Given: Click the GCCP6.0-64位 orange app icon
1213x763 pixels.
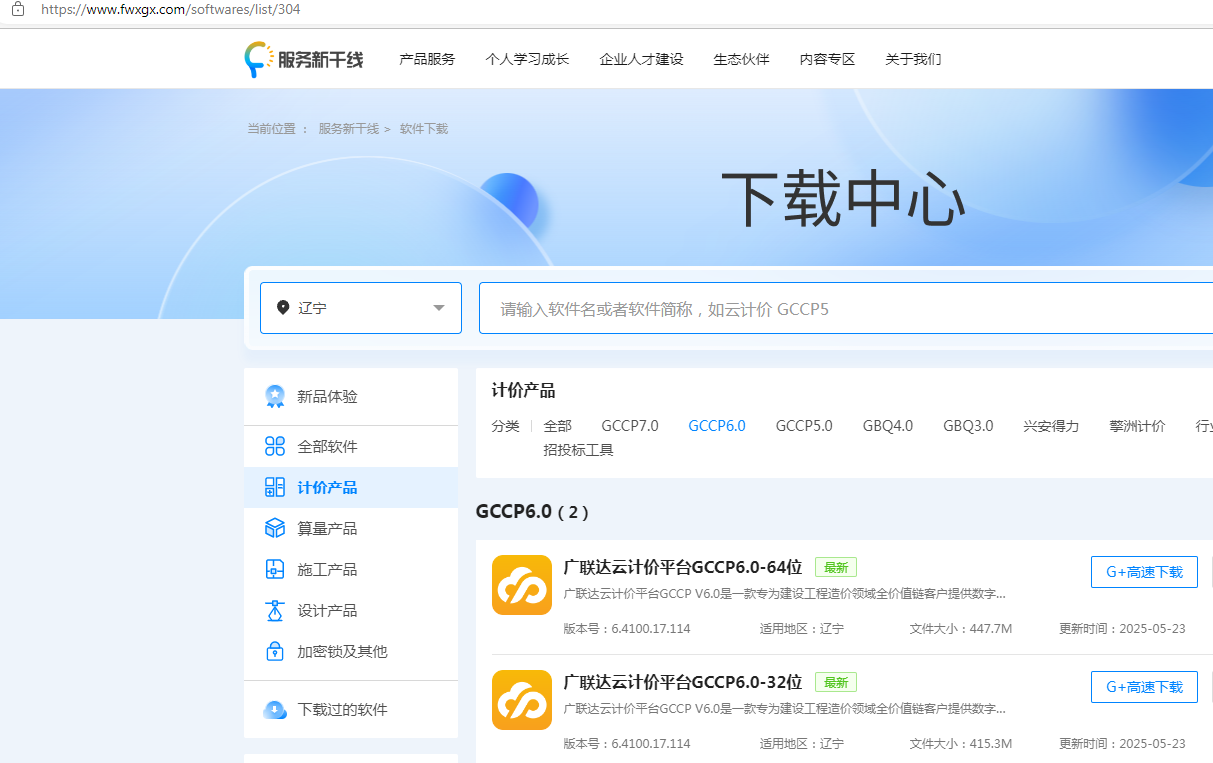Looking at the screenshot, I should [x=522, y=585].
